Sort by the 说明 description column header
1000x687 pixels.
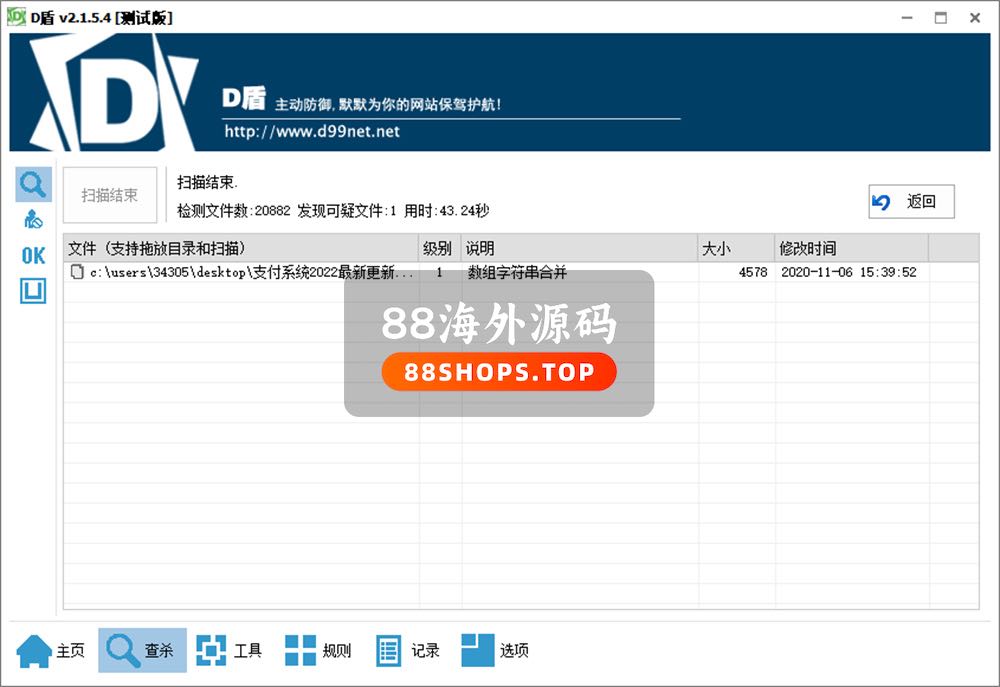578,248
